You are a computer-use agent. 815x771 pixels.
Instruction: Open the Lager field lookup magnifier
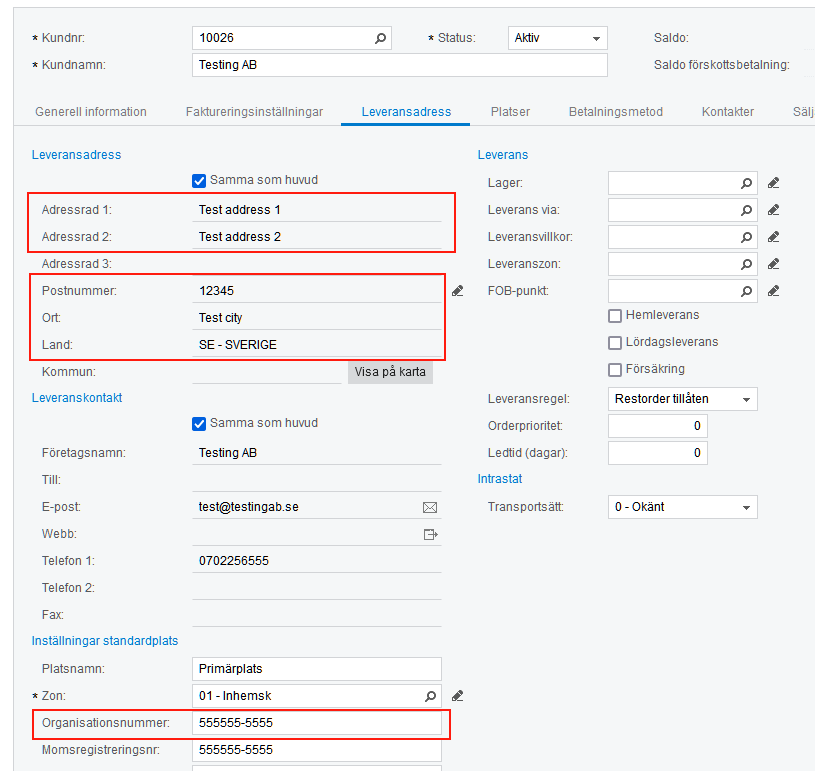click(746, 183)
